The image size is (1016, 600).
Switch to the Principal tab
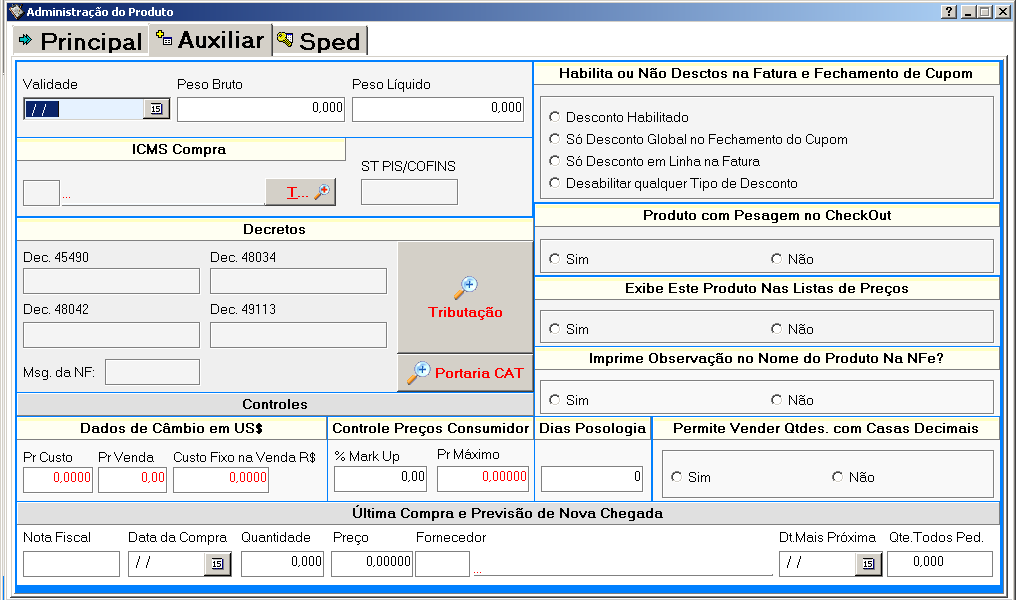[x=81, y=42]
